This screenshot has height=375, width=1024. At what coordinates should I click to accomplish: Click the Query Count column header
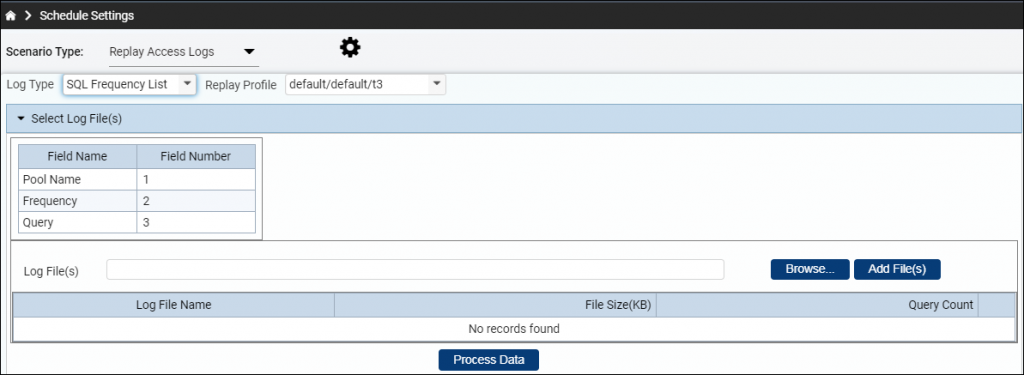tap(817, 305)
